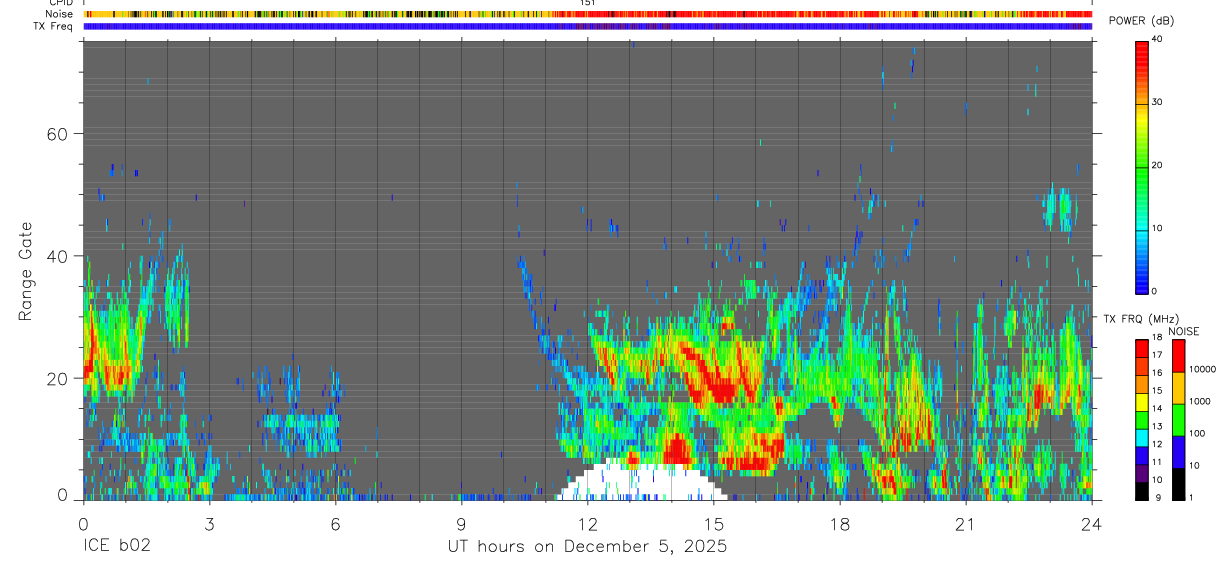
Task: Click the 100 label on the NOISE legend
Action: 1198,433
